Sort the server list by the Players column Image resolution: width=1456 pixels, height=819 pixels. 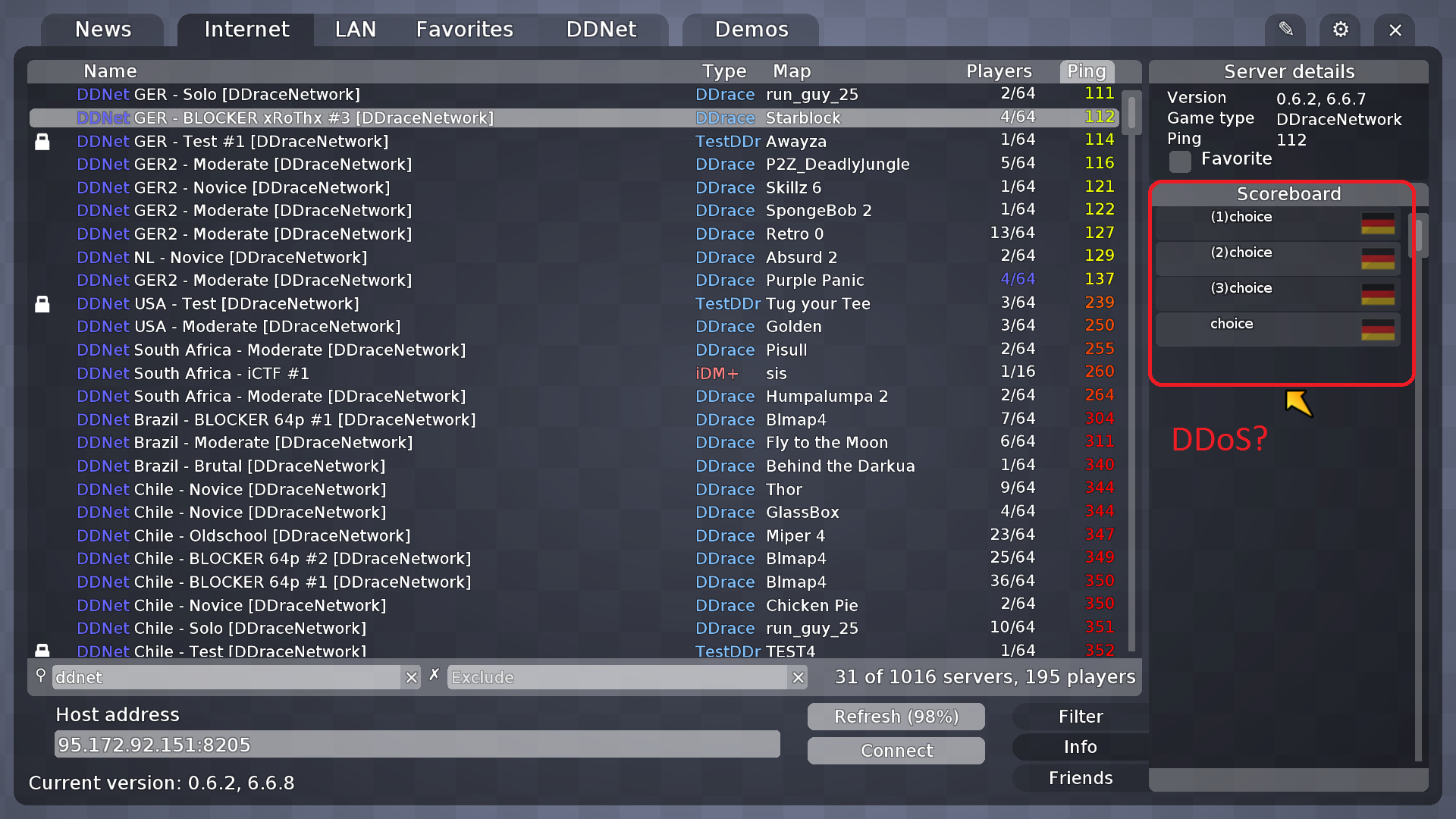click(x=999, y=71)
